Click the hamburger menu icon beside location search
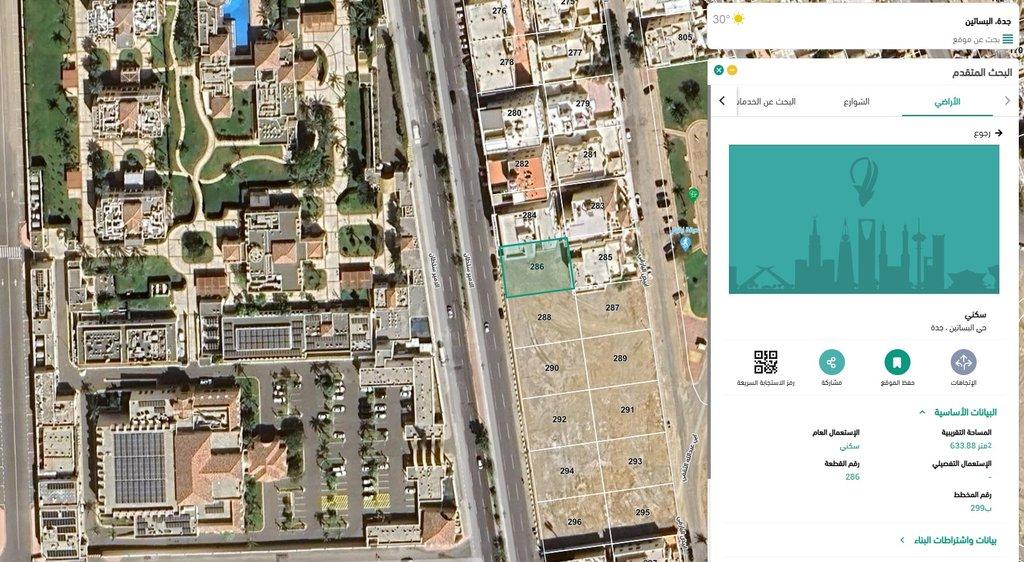1024x562 pixels. (x=1008, y=39)
